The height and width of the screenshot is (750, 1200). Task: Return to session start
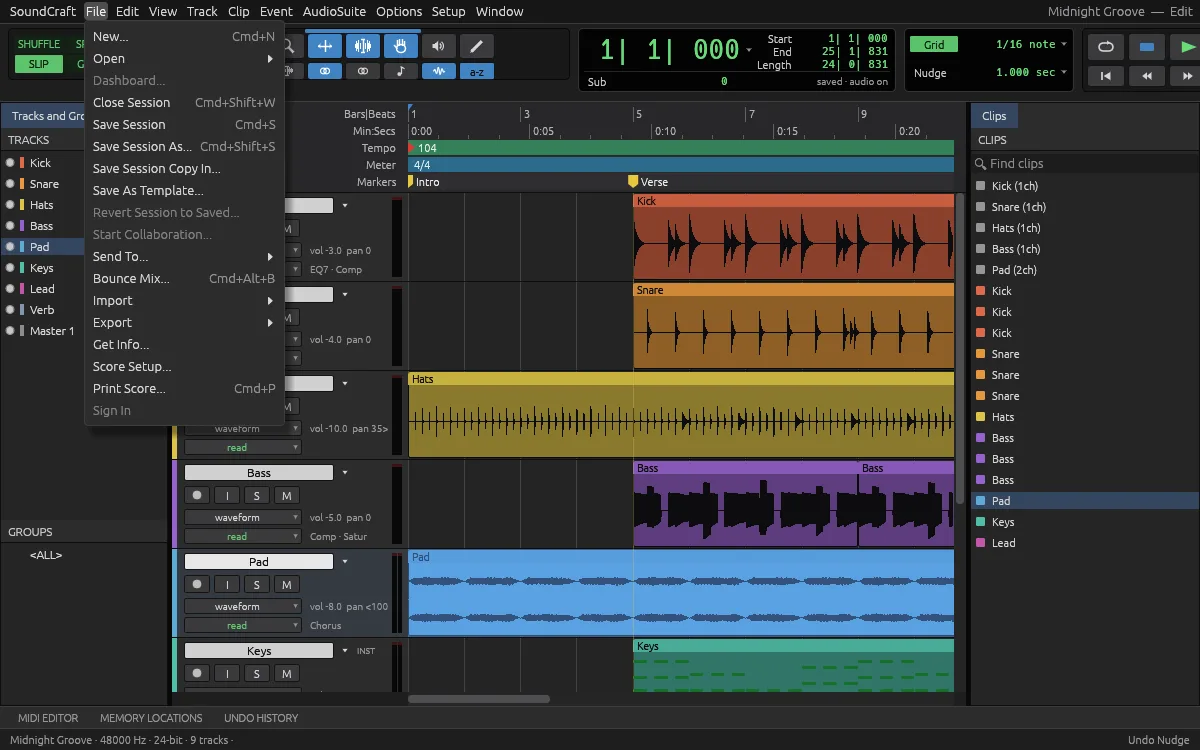pyautogui.click(x=1105, y=75)
